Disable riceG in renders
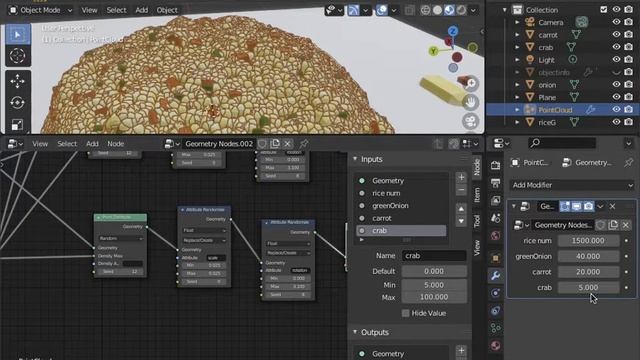This screenshot has height=360, width=640. (629, 122)
